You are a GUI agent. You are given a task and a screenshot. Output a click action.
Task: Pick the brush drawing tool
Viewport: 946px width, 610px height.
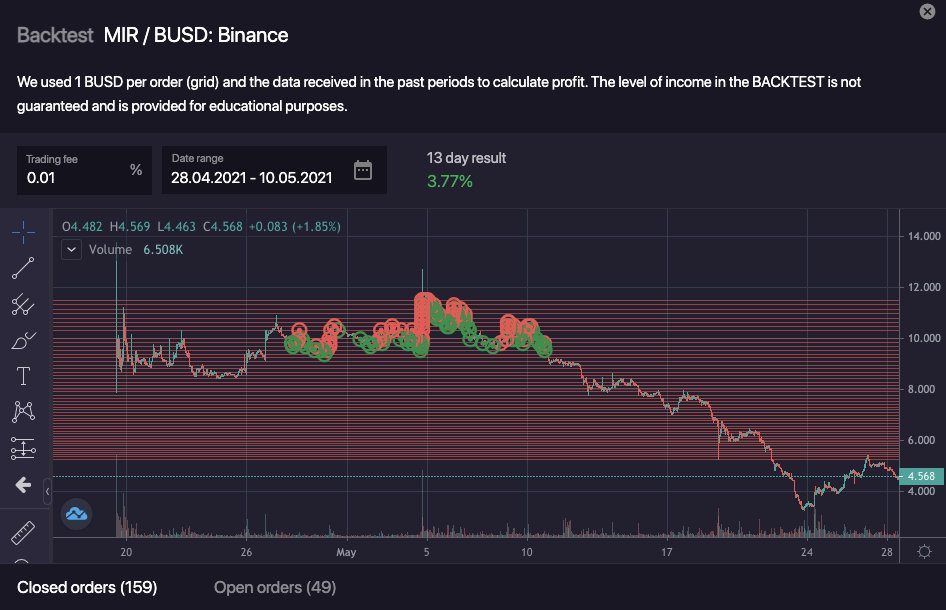coord(23,341)
